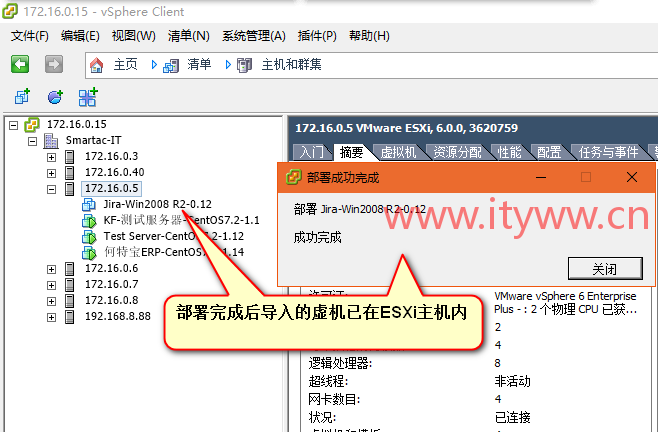Screen dimensions: 658x432
Task: Switch to the 入门 tab
Action: (x=312, y=152)
